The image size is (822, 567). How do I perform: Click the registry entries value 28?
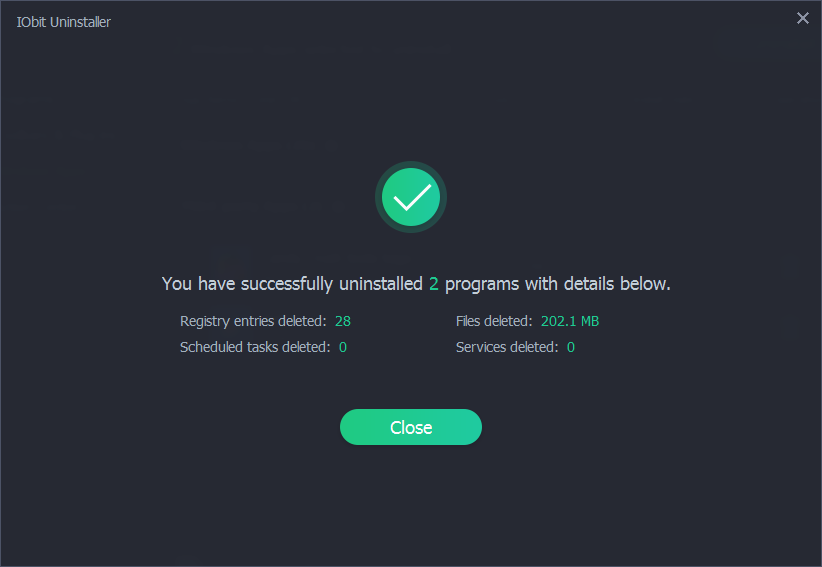pos(343,321)
